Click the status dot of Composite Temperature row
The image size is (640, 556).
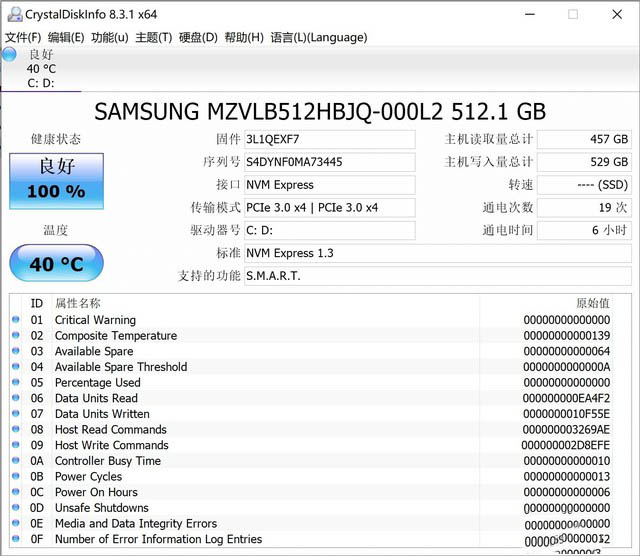[16, 336]
